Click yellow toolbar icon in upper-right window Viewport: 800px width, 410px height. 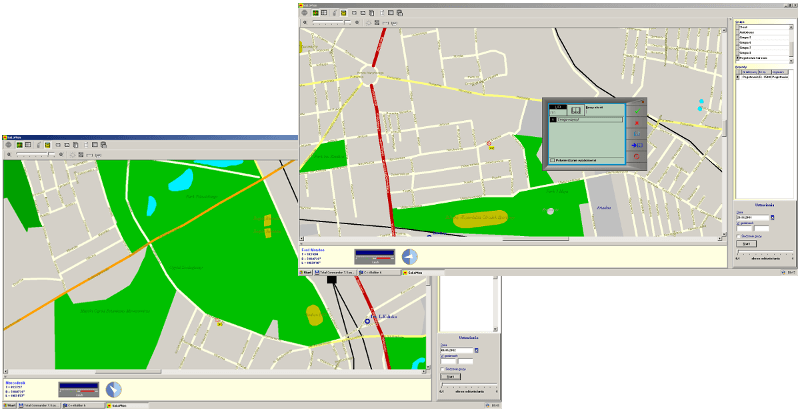343,13
